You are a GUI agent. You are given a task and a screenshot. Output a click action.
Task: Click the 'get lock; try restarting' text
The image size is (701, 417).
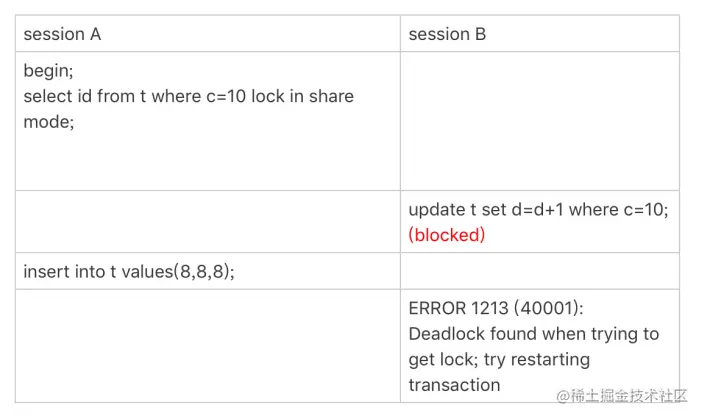coord(499,359)
